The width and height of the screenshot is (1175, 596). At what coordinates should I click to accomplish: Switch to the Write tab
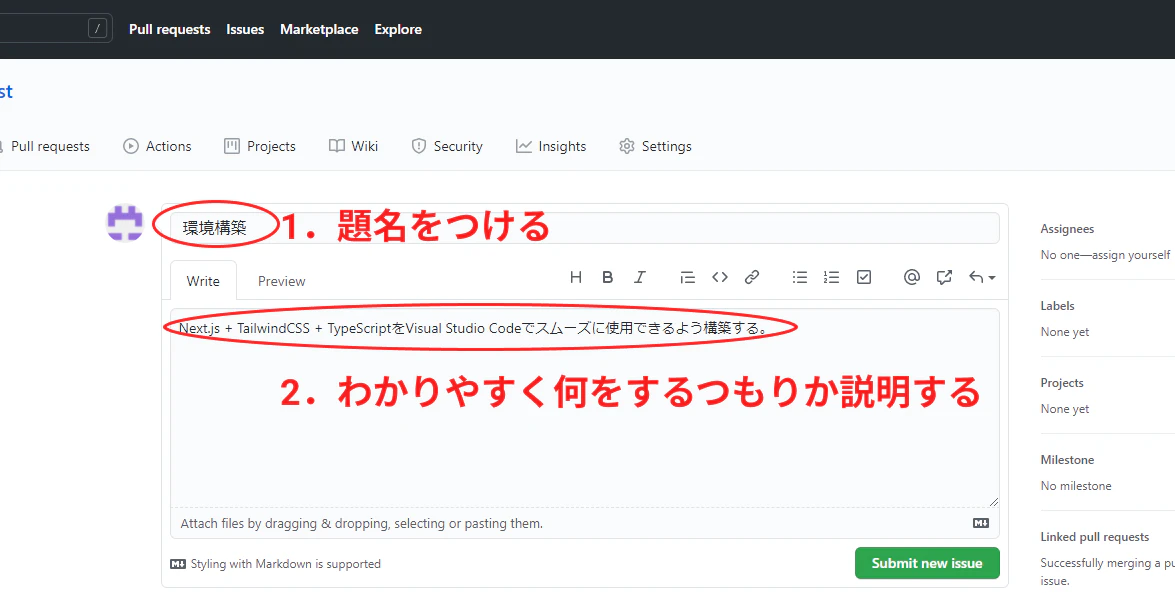point(203,281)
